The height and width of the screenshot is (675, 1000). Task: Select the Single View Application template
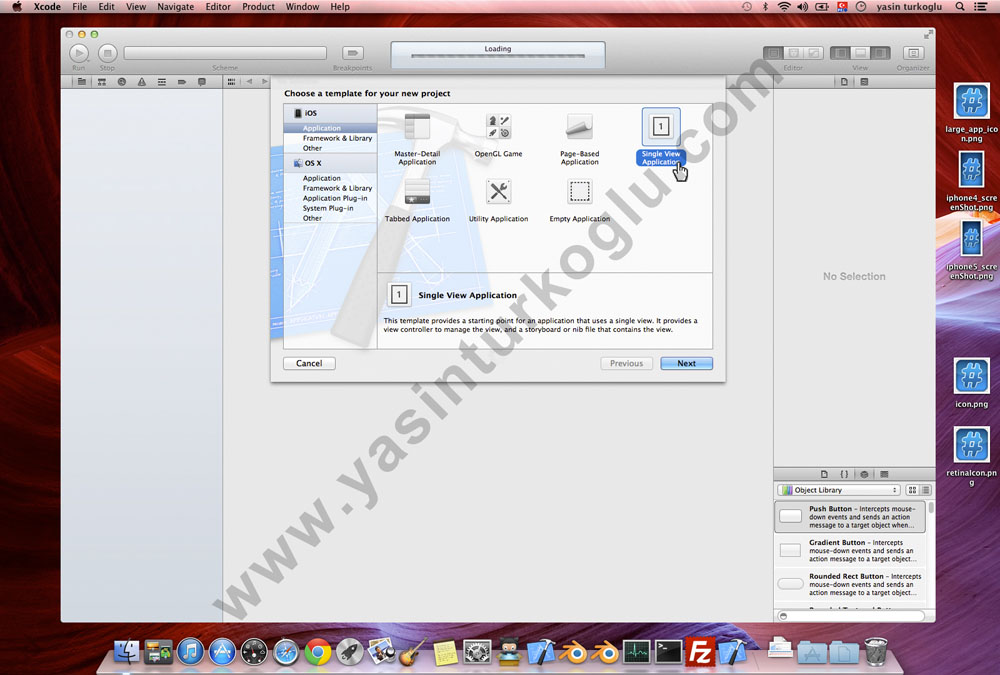click(x=661, y=138)
